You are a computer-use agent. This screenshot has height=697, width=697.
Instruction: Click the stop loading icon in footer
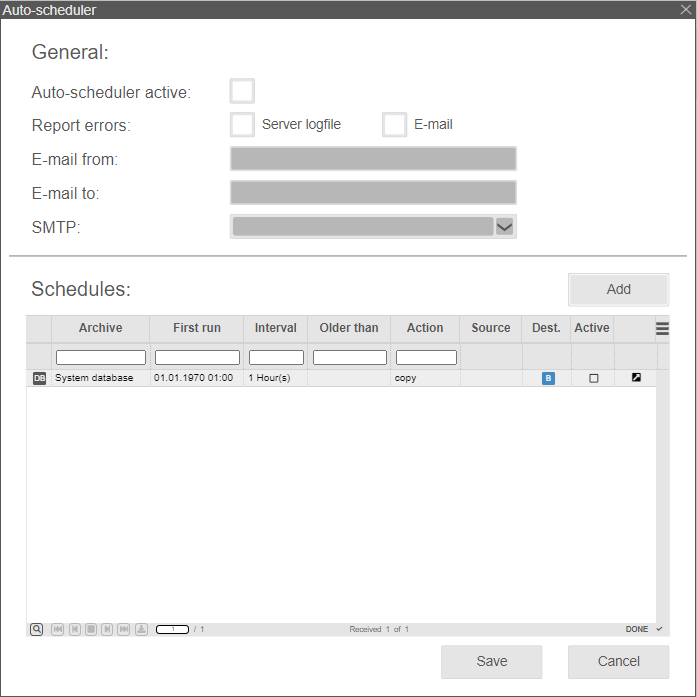click(91, 629)
